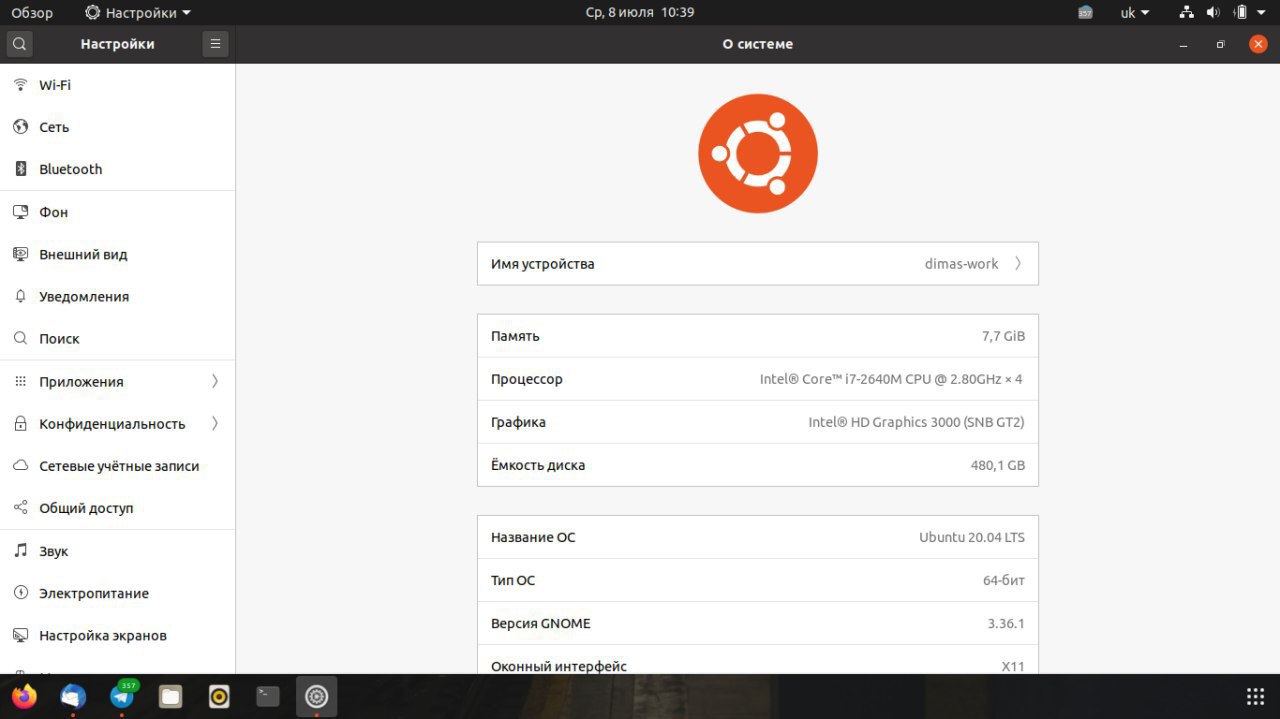Viewport: 1280px width, 719px height.
Task: Click the power icon for Электропитание
Action: pyautogui.click(x=20, y=593)
